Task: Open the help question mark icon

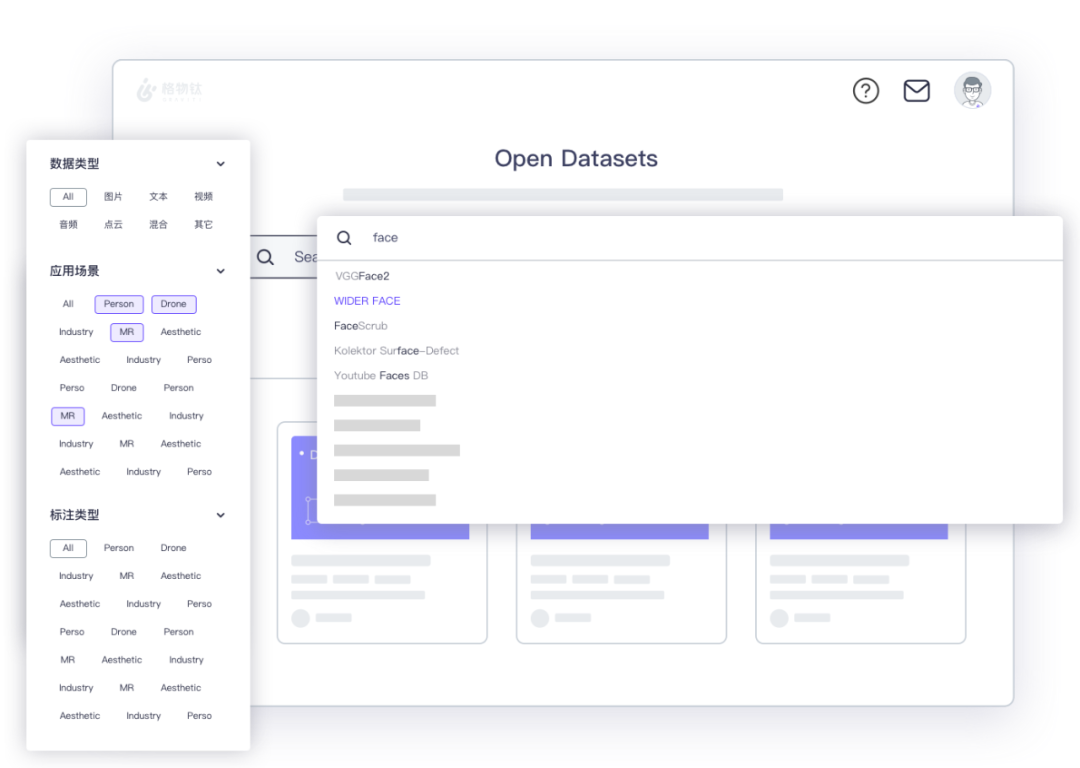Action: click(x=865, y=91)
